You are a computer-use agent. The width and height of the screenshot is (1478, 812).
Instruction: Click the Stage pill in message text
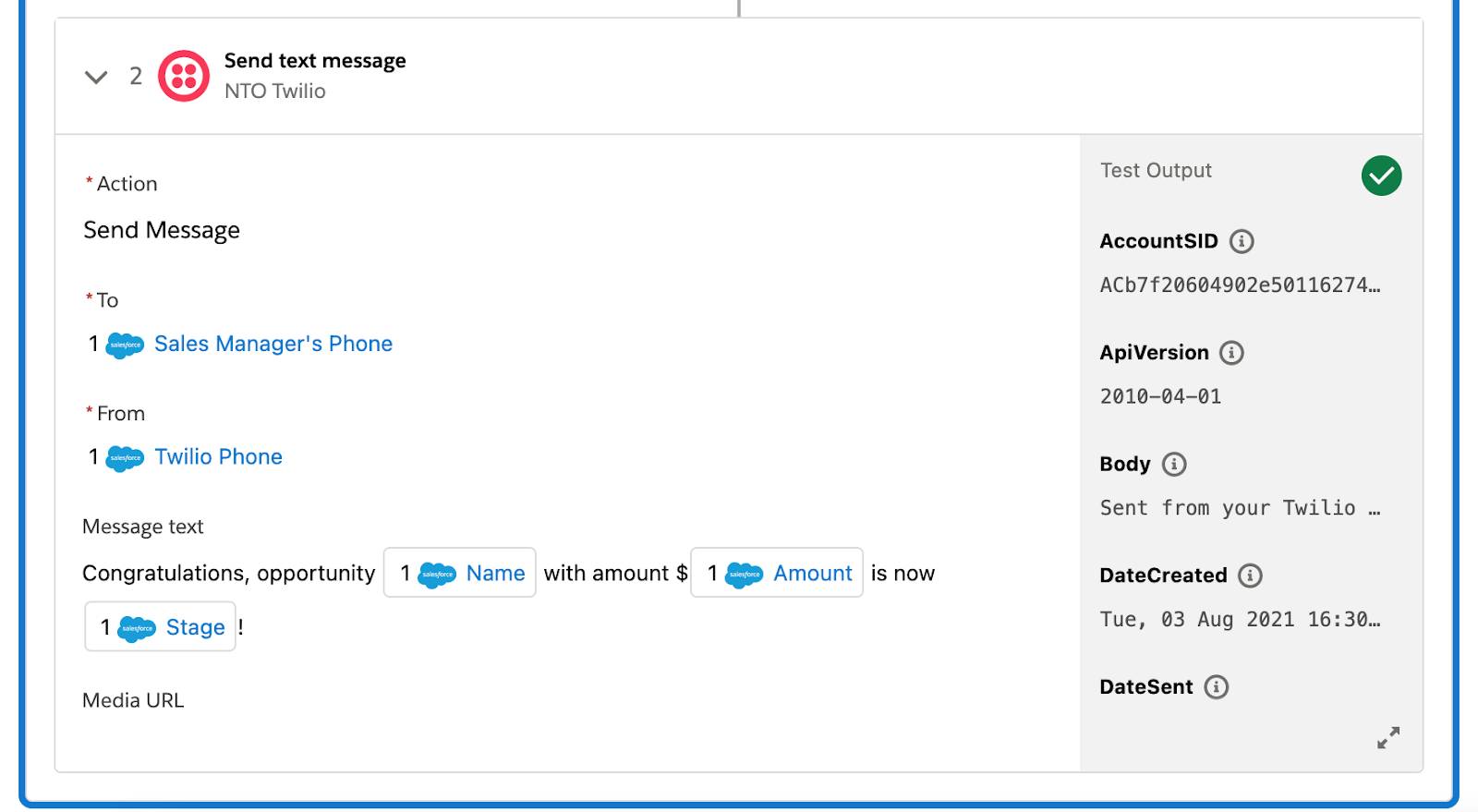(x=161, y=626)
